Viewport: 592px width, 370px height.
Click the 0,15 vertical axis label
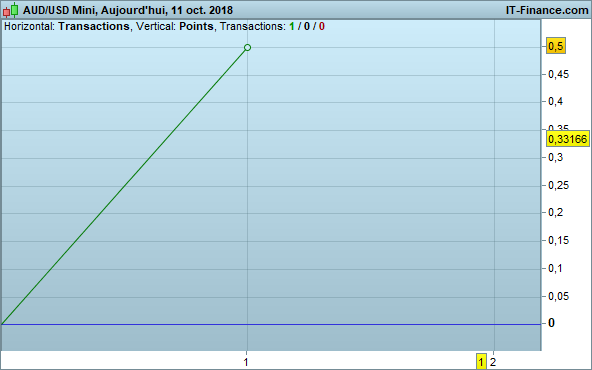(x=558, y=240)
